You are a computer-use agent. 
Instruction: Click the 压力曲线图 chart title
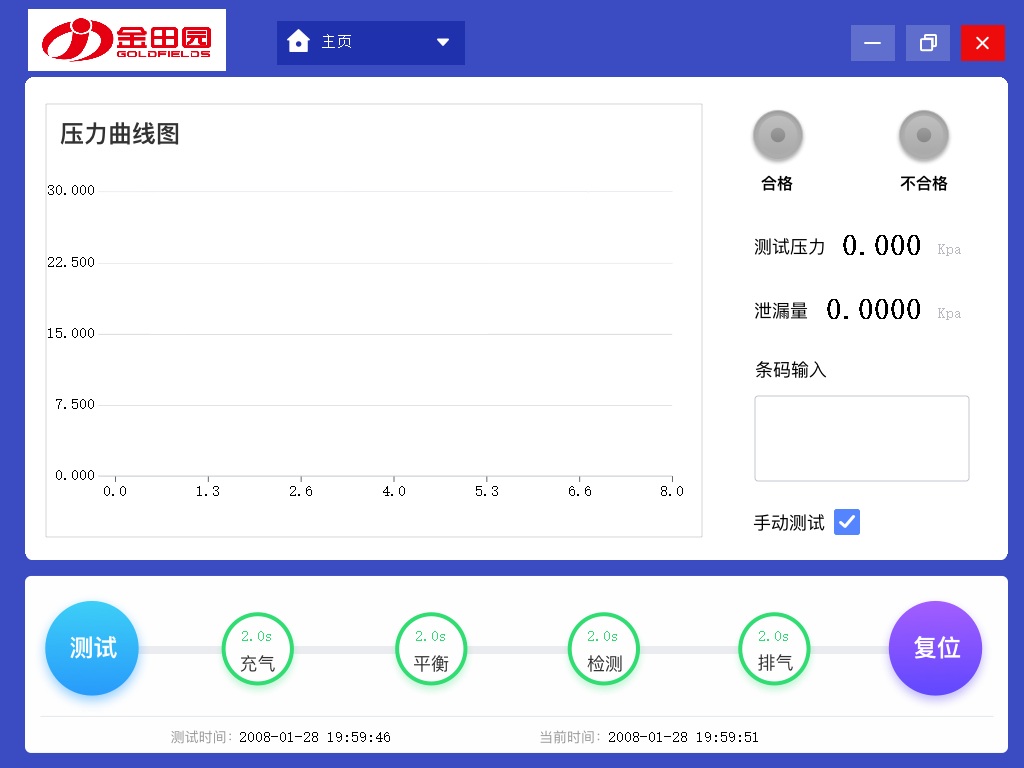pos(120,134)
